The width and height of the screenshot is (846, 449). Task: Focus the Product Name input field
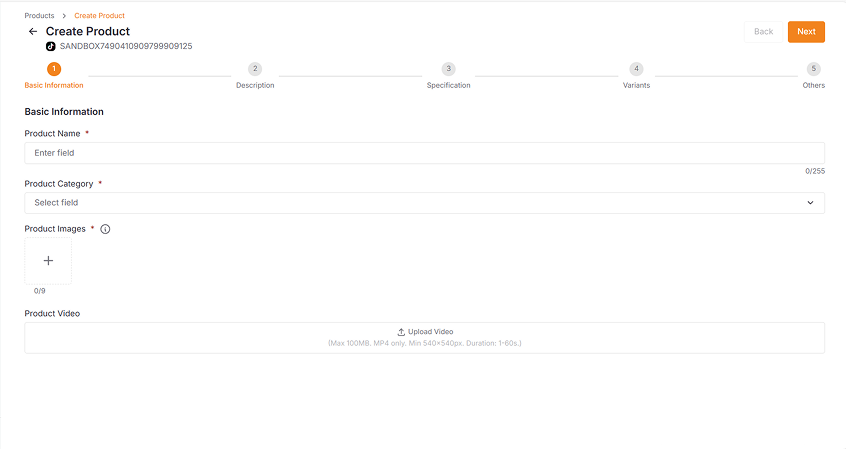point(424,153)
